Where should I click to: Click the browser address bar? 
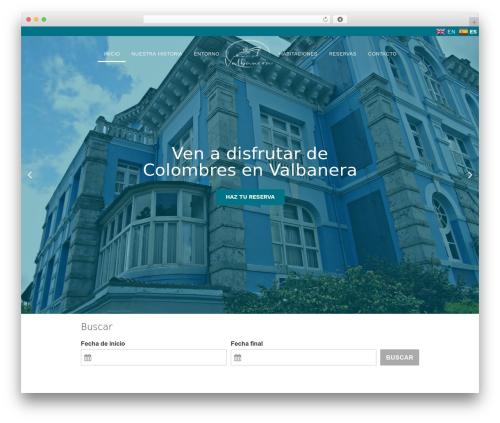pos(237,19)
